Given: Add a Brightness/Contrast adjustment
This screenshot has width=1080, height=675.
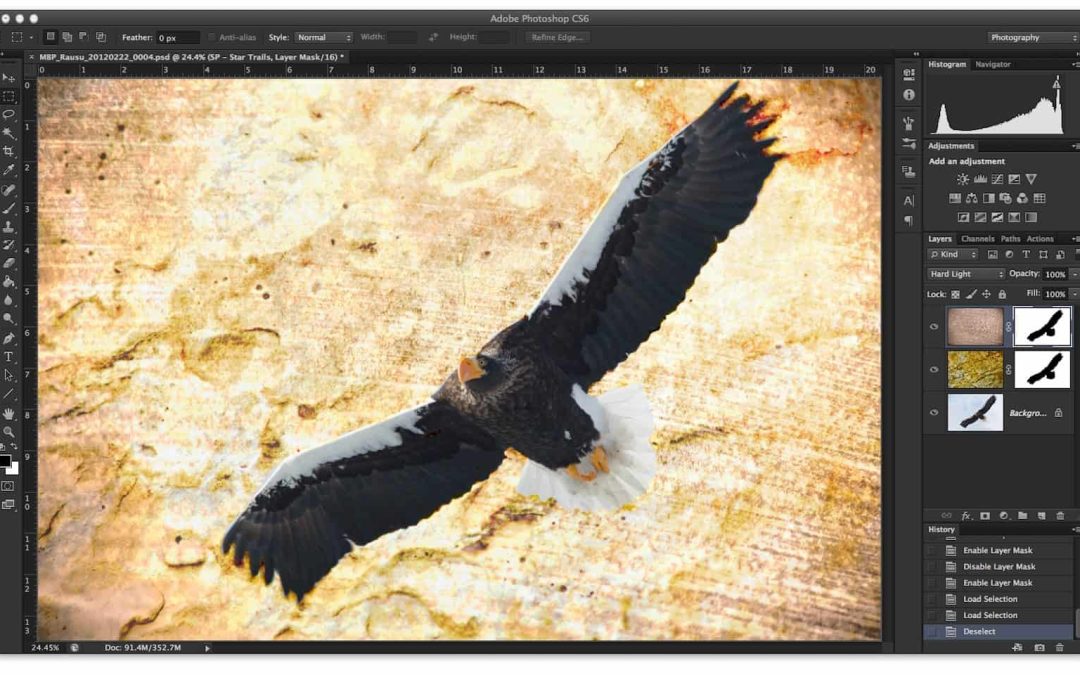Looking at the screenshot, I should [x=962, y=179].
